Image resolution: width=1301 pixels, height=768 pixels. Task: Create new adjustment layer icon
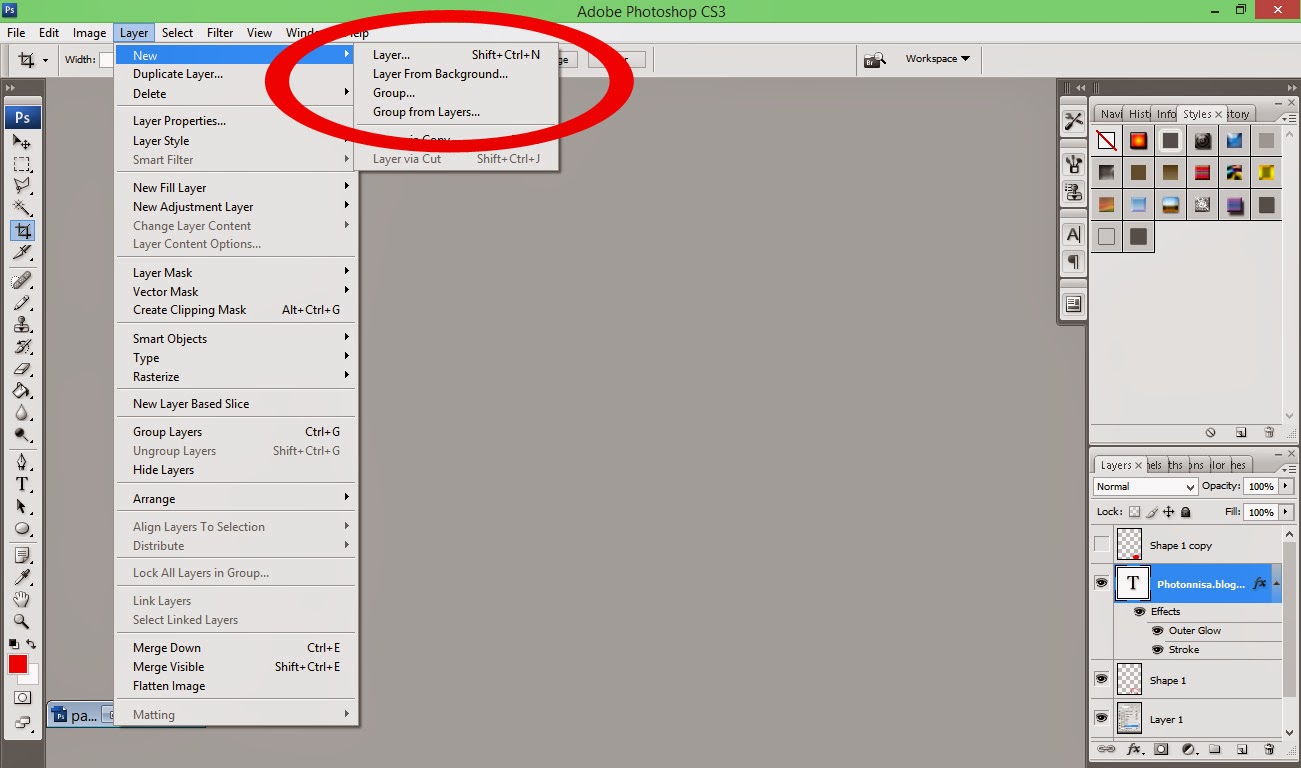tap(1189, 749)
